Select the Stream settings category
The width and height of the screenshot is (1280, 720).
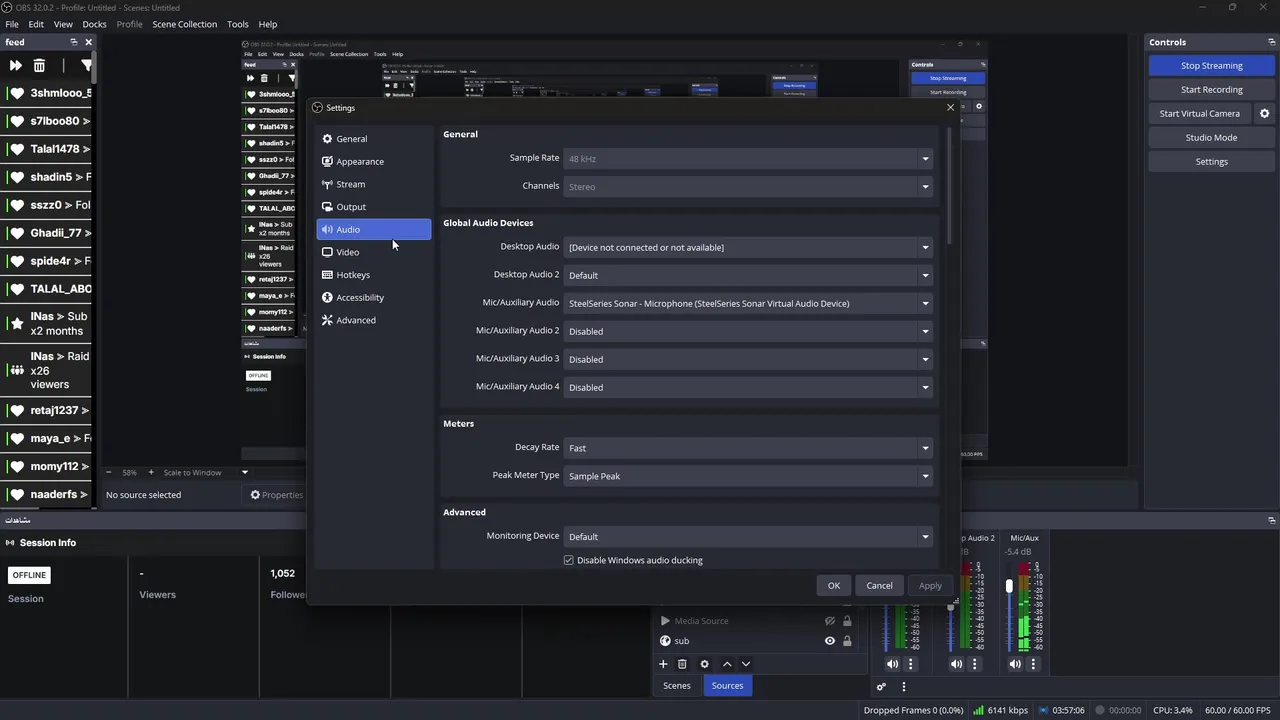(374, 184)
